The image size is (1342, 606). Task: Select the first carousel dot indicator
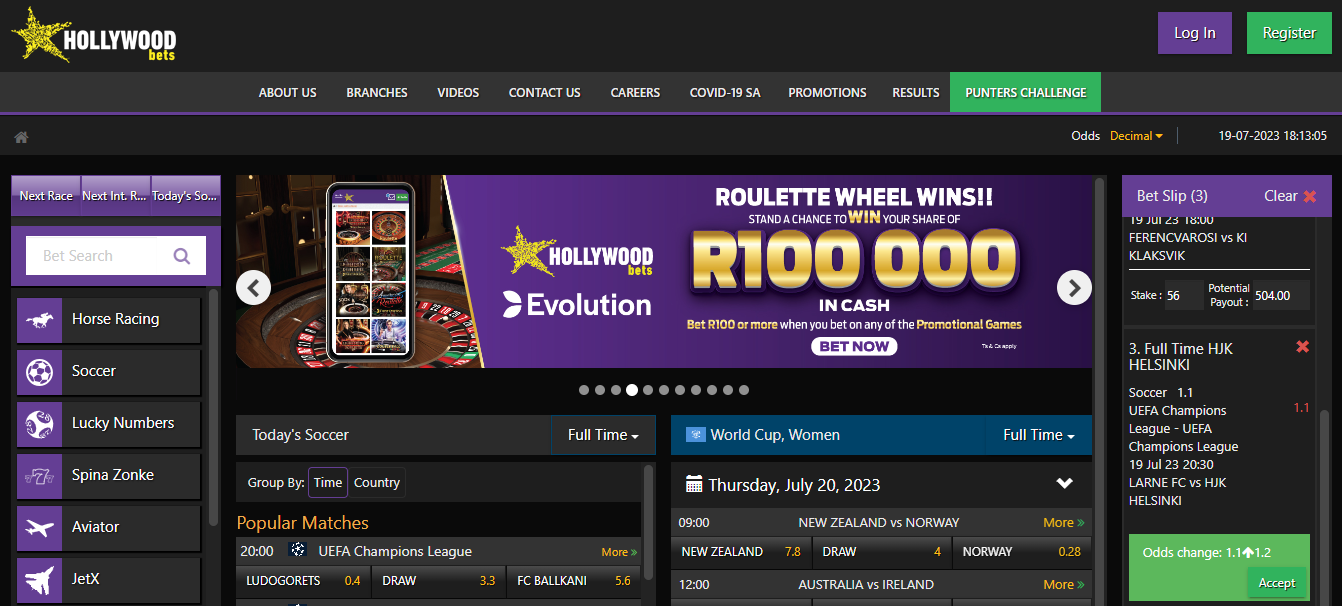584,390
